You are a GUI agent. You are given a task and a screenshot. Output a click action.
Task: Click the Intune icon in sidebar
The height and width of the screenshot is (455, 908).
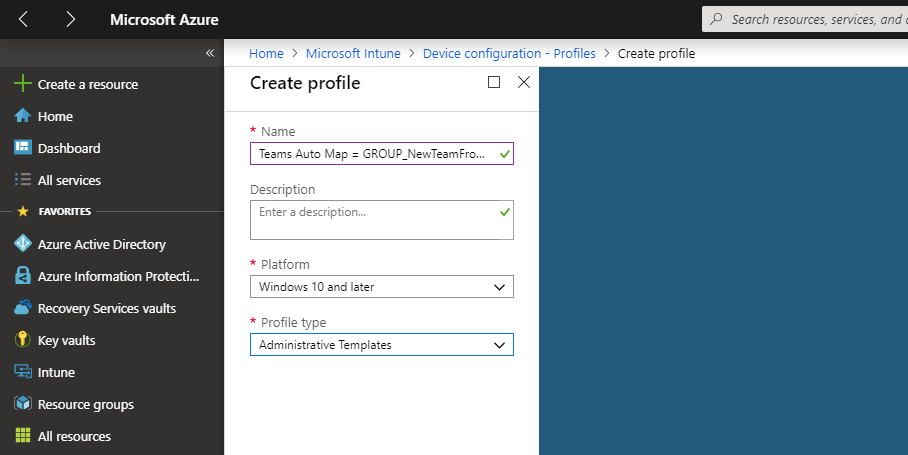(x=23, y=372)
